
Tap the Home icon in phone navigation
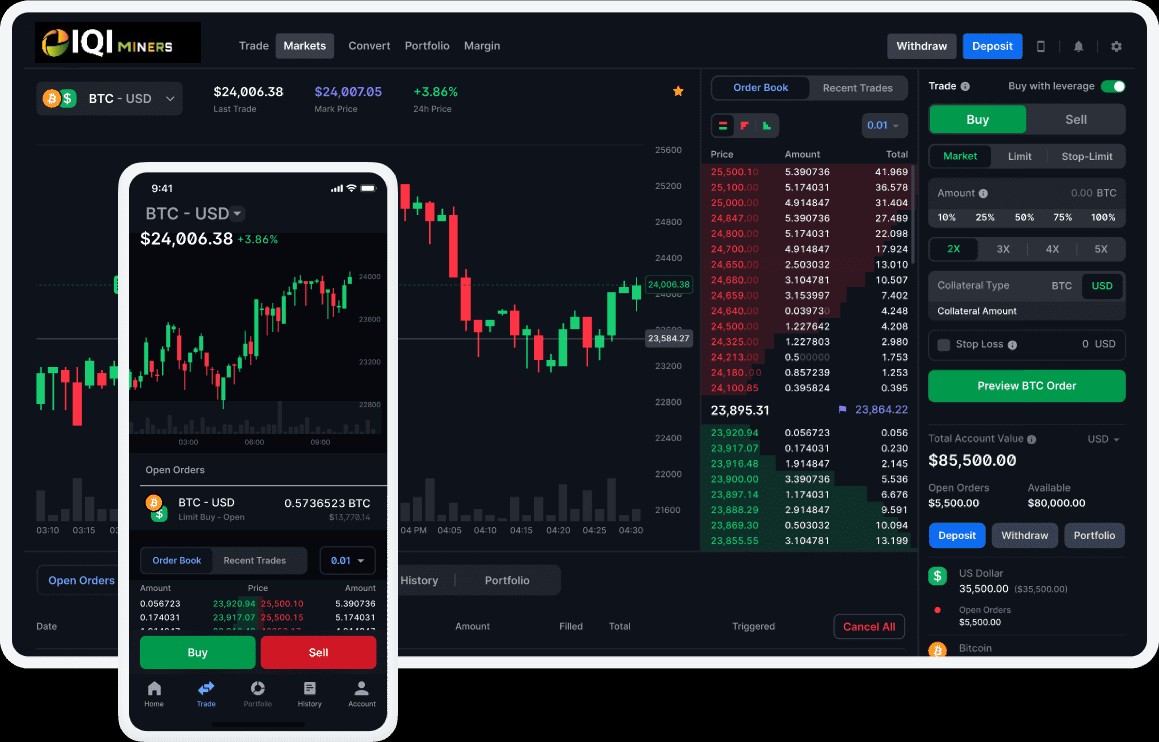[154, 694]
